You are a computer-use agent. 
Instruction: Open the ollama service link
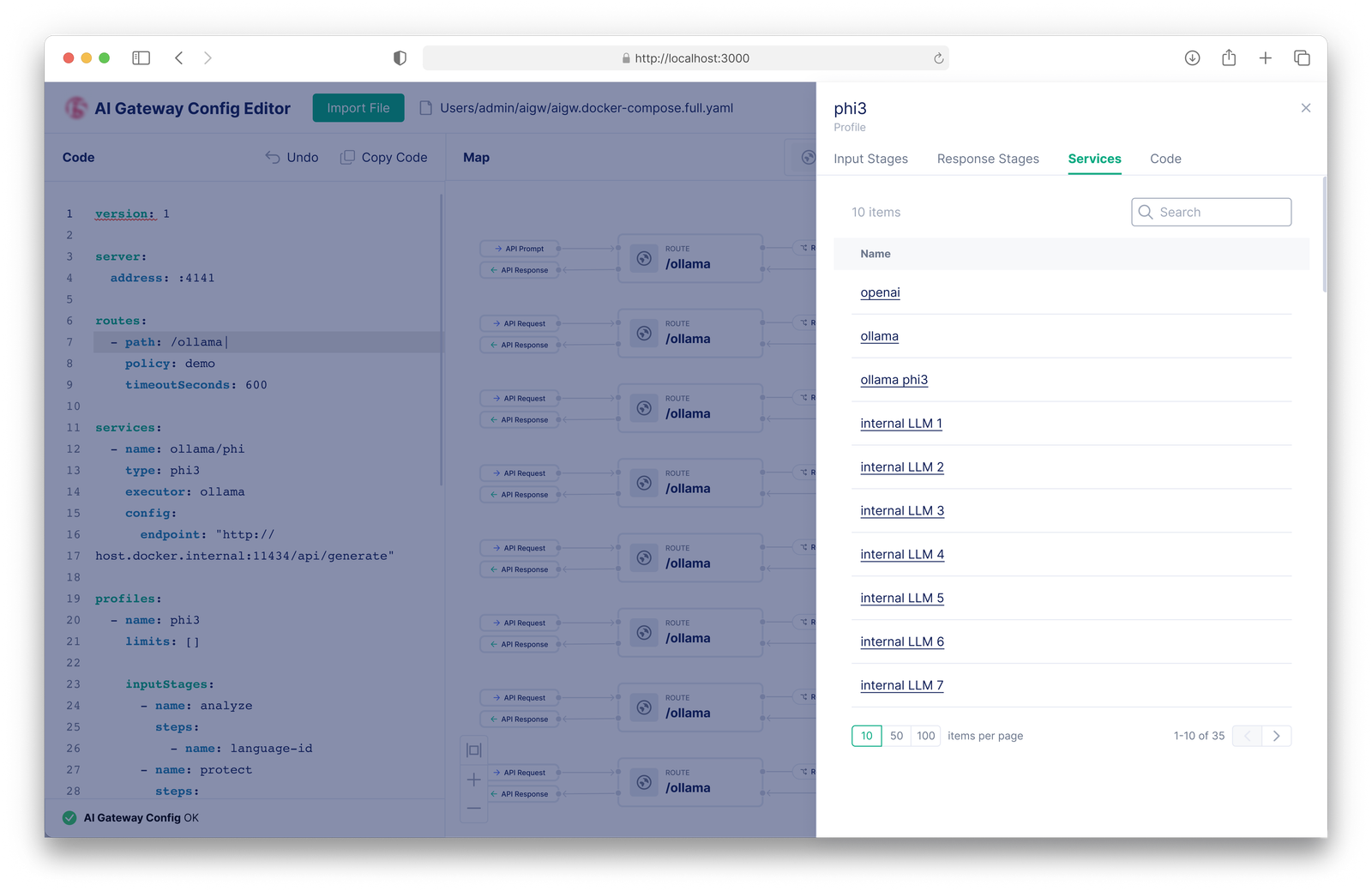point(879,336)
